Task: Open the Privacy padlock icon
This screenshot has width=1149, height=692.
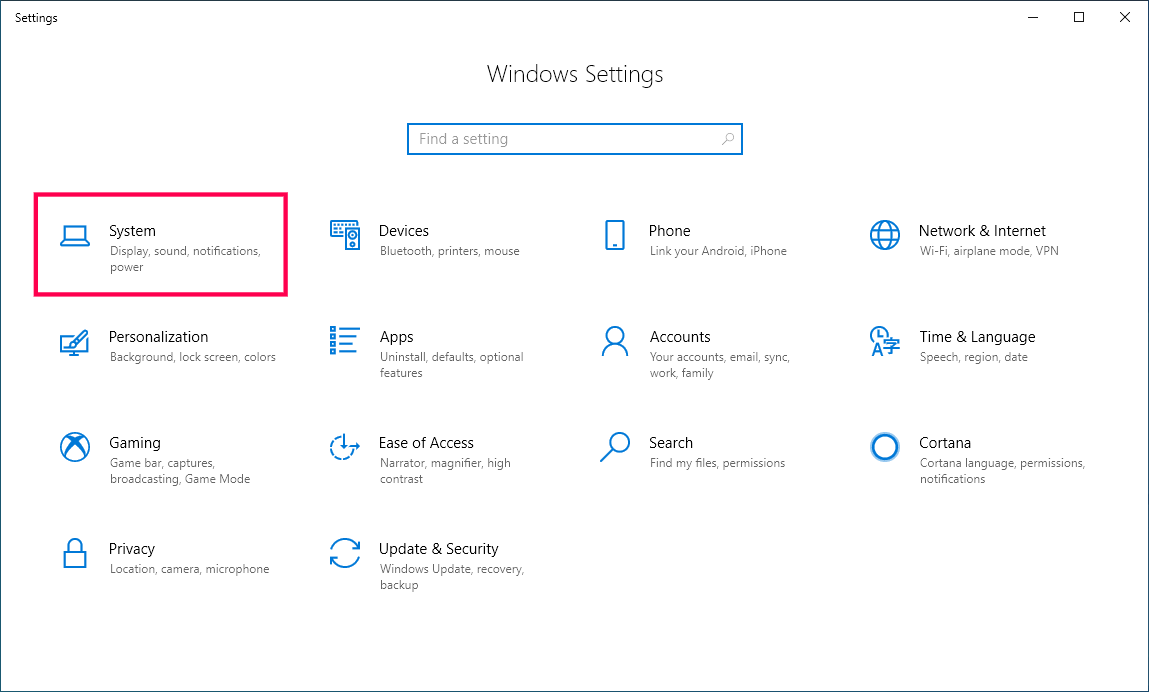Action: tap(75, 553)
